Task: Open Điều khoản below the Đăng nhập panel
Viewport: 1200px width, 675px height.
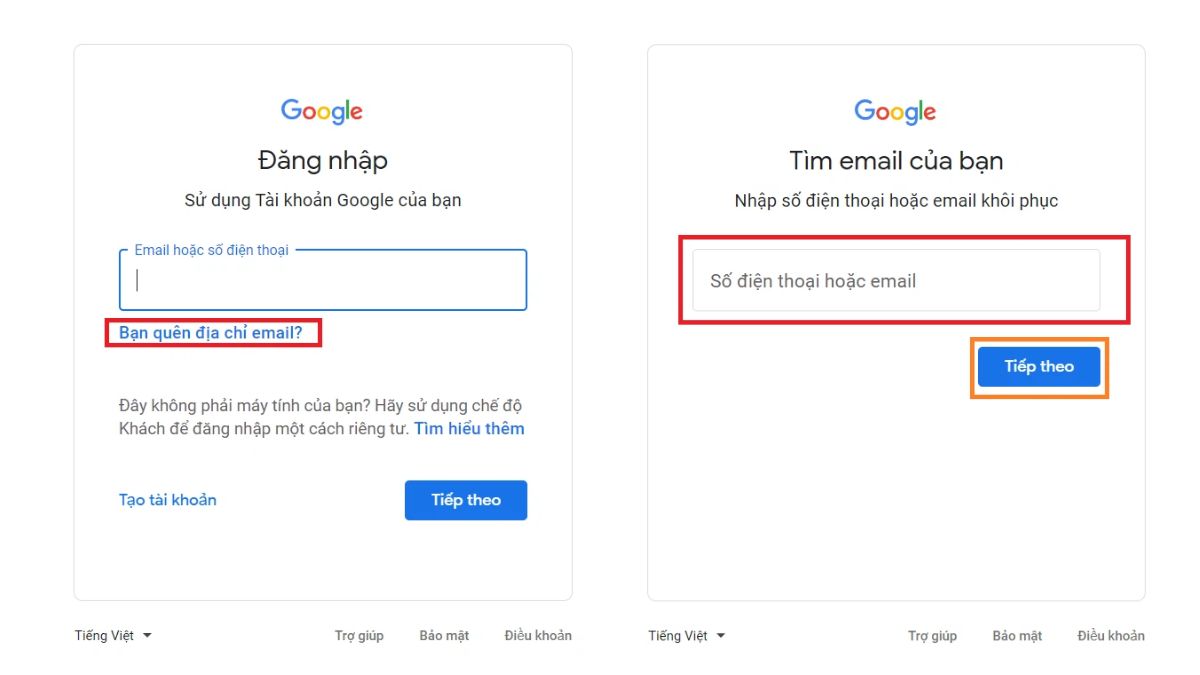Action: (538, 636)
